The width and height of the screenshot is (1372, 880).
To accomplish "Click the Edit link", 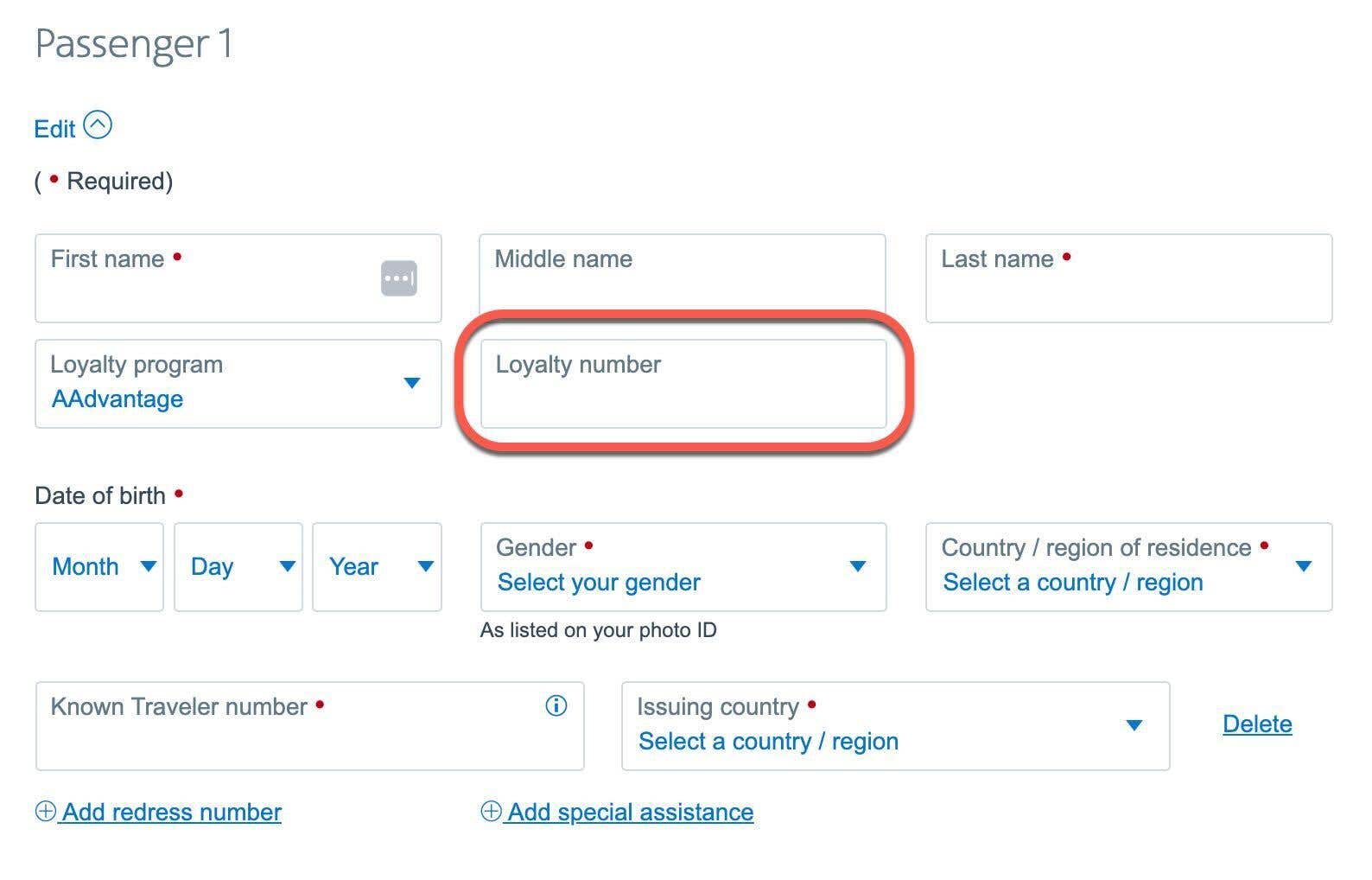I will [55, 130].
